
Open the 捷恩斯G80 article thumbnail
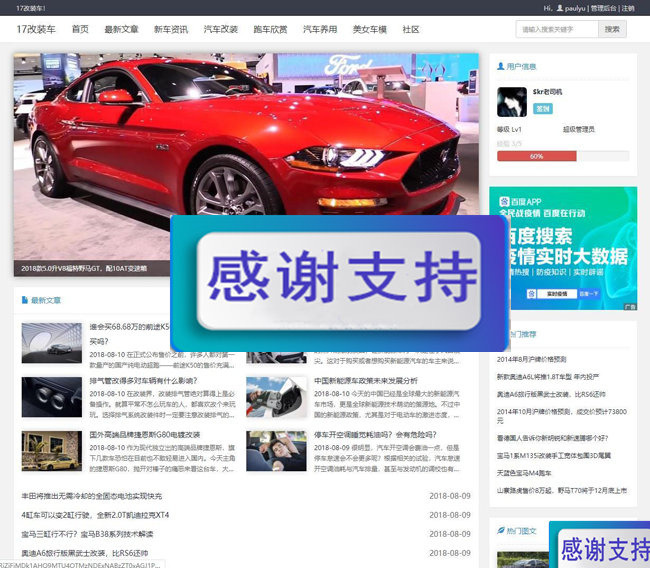pyautogui.click(x=51, y=451)
